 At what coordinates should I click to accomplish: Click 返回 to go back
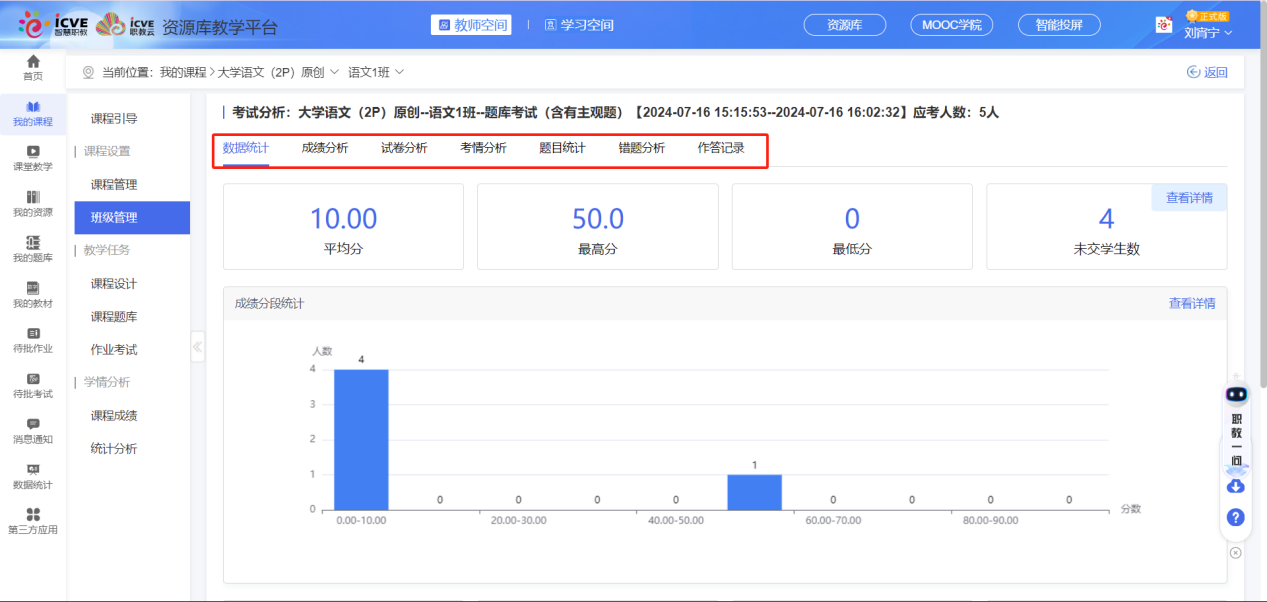pos(1207,72)
